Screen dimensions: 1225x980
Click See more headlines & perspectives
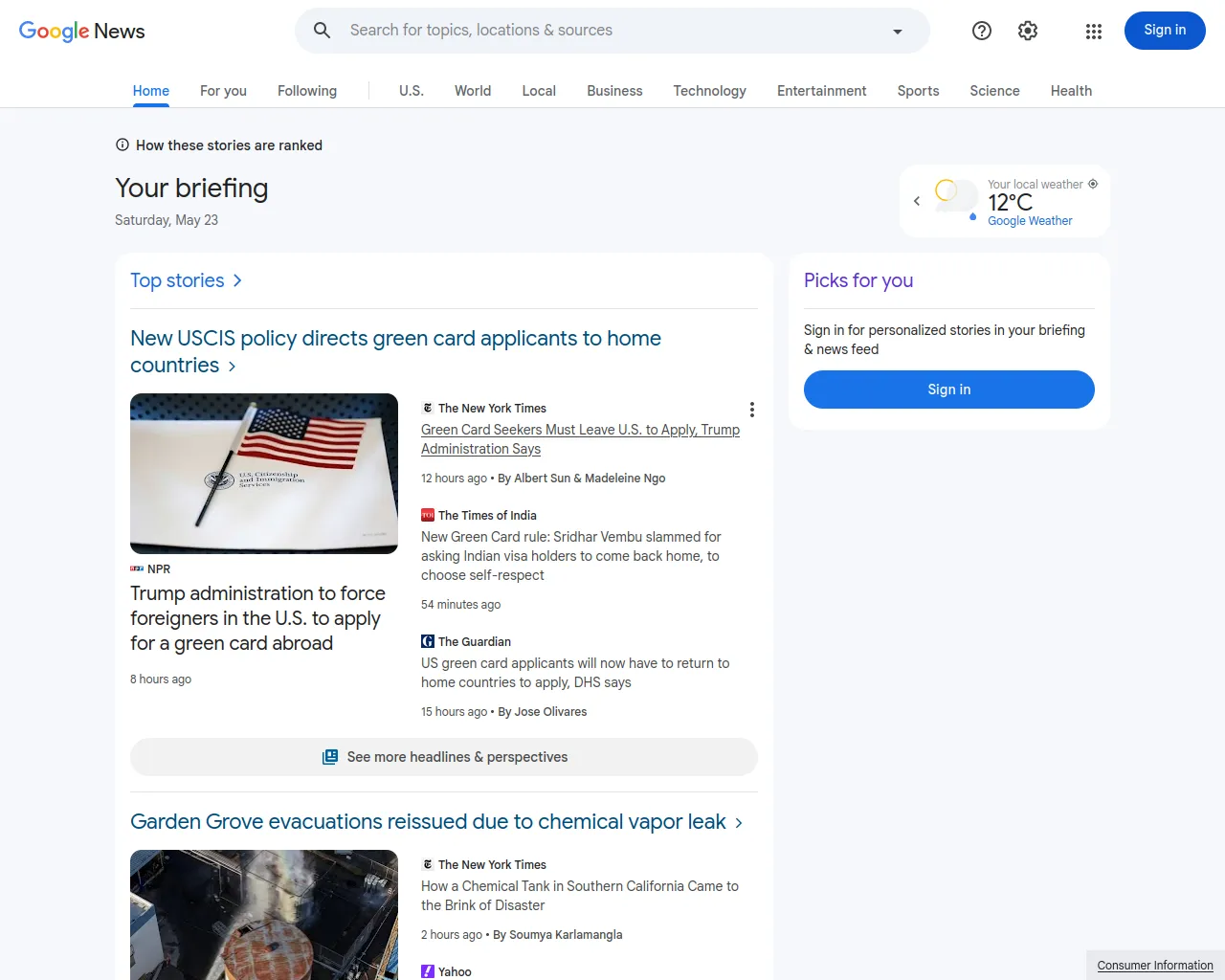[x=444, y=757]
